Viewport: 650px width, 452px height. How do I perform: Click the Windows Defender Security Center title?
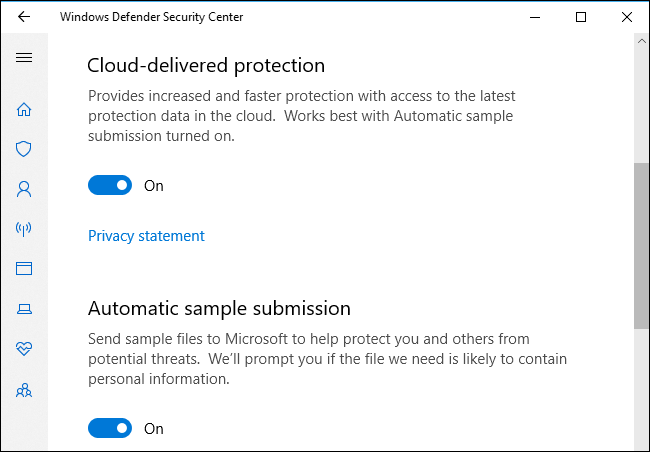151,17
